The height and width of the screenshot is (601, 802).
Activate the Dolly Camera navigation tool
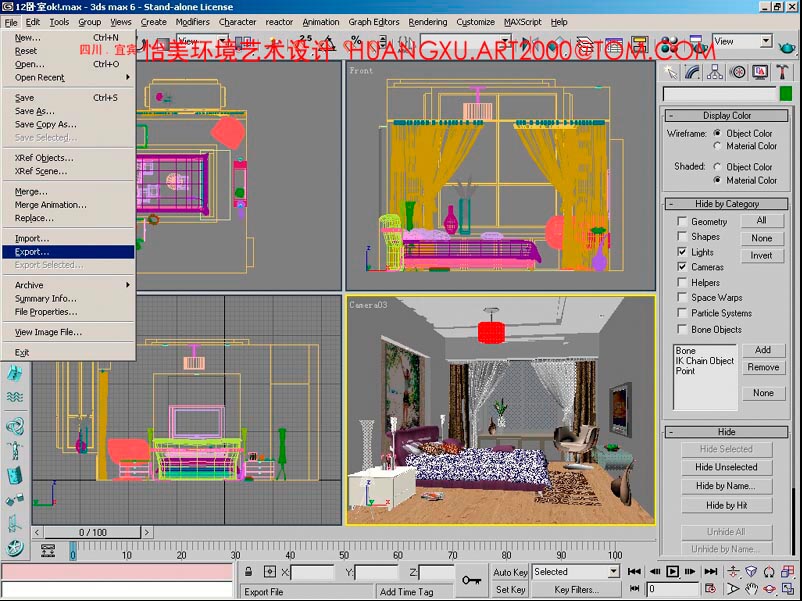coord(733,571)
